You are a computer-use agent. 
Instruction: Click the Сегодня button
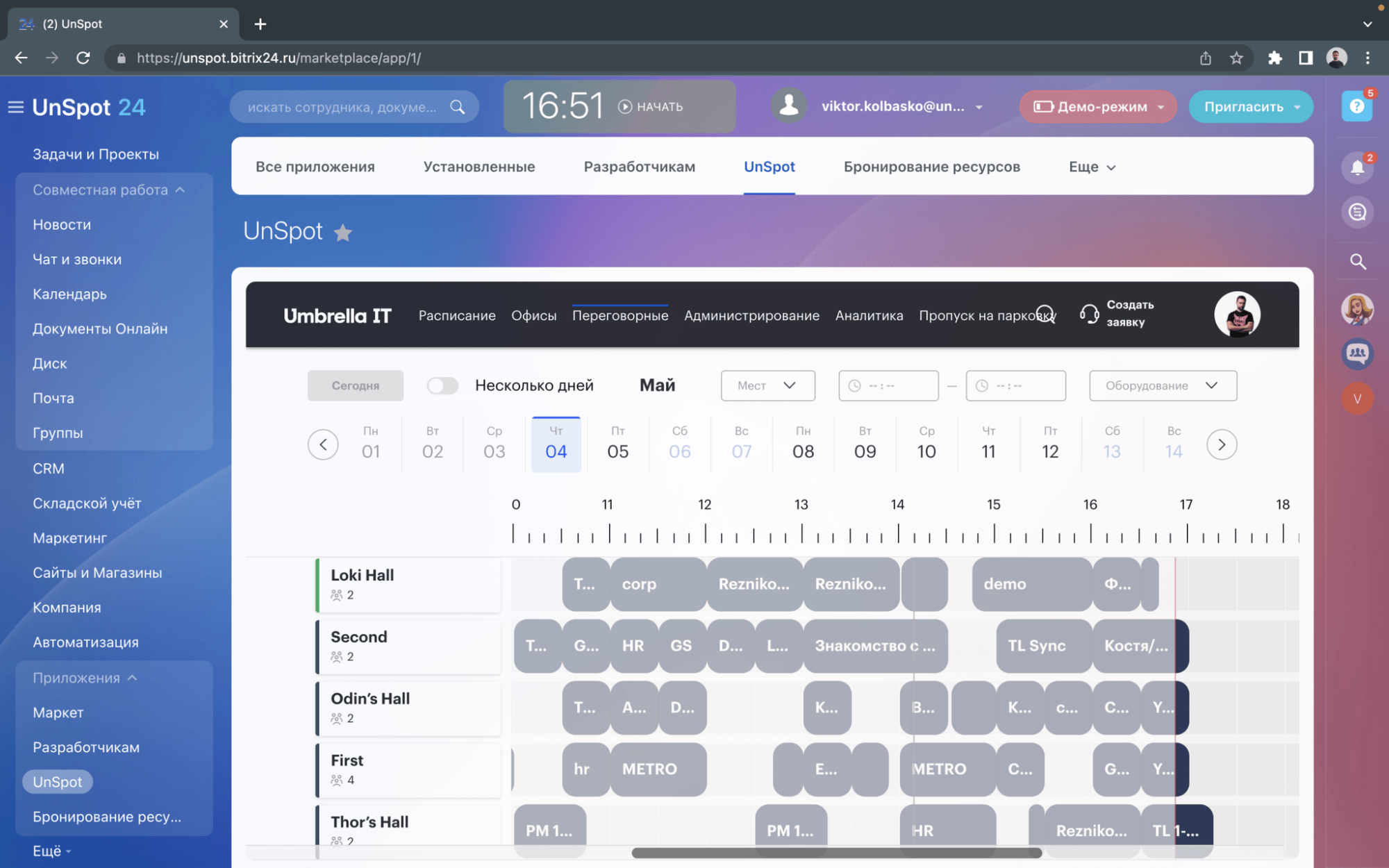tap(356, 385)
